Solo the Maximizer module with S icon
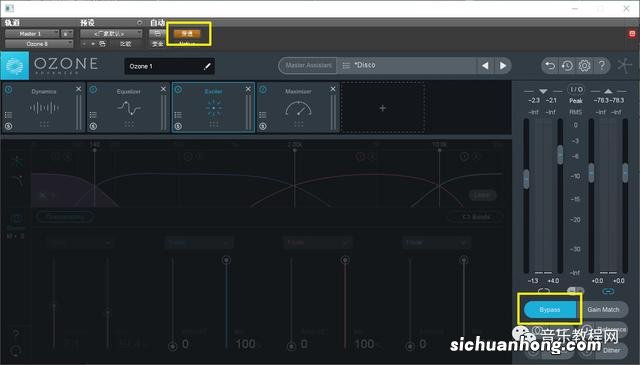The width and height of the screenshot is (640, 365). coord(263,127)
